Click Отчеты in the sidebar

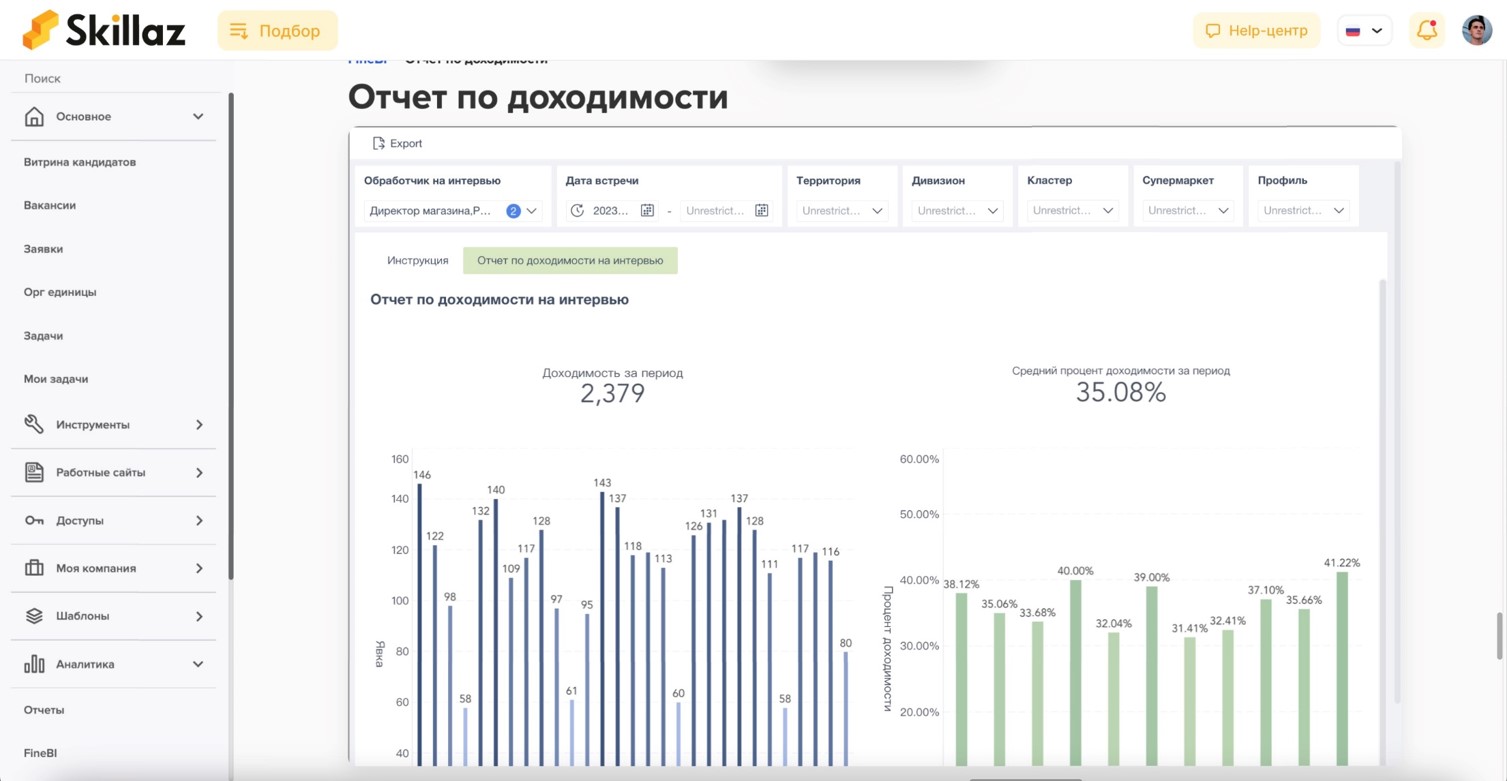(x=45, y=709)
